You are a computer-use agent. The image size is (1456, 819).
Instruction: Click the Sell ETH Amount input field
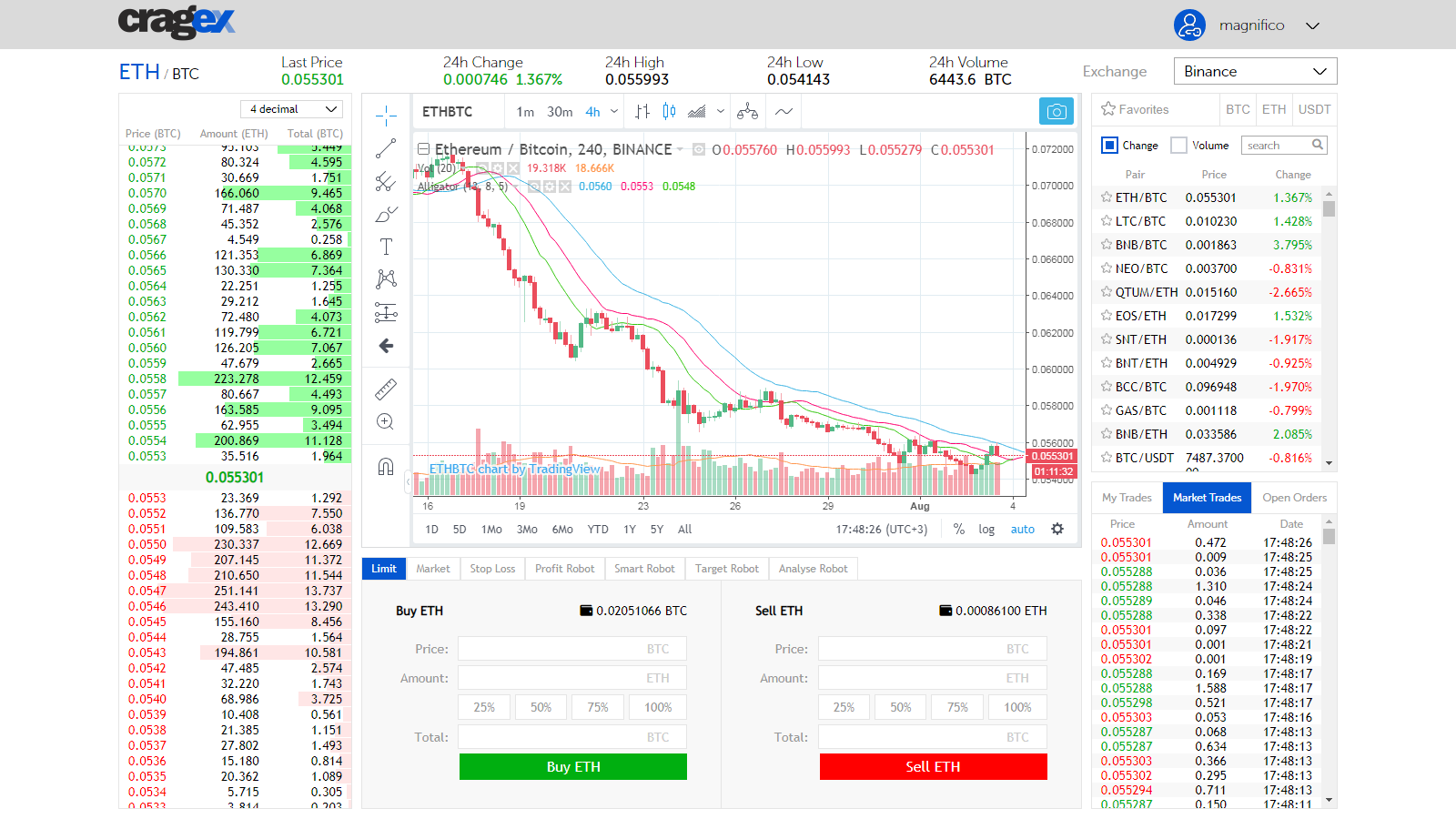932,678
